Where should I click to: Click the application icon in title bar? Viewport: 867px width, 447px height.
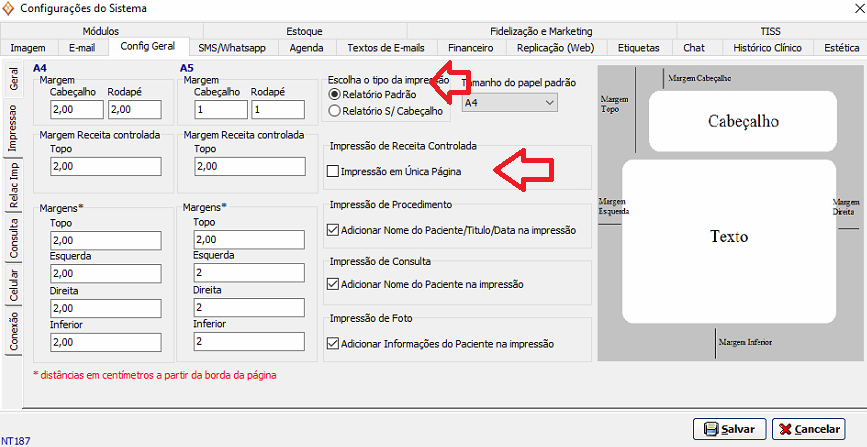10,9
